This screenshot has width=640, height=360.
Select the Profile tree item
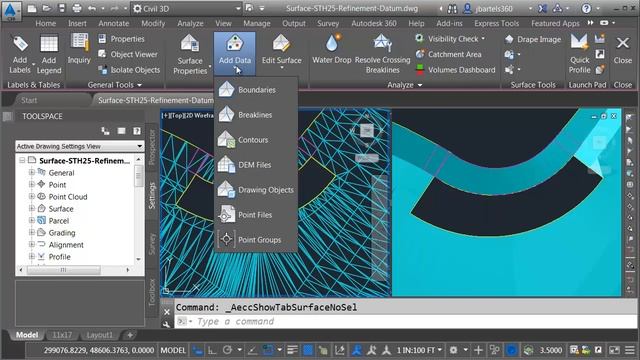pos(59,257)
